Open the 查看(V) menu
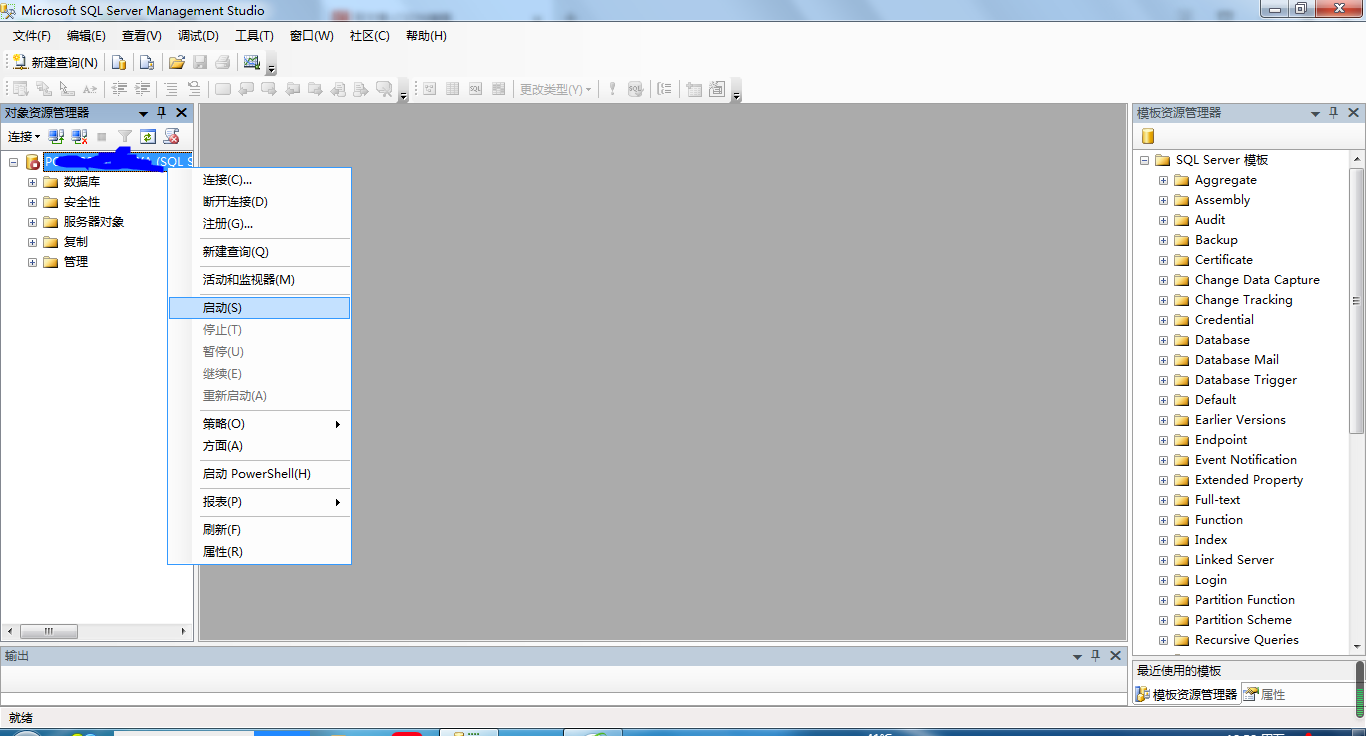The height and width of the screenshot is (736, 1366). 142,36
